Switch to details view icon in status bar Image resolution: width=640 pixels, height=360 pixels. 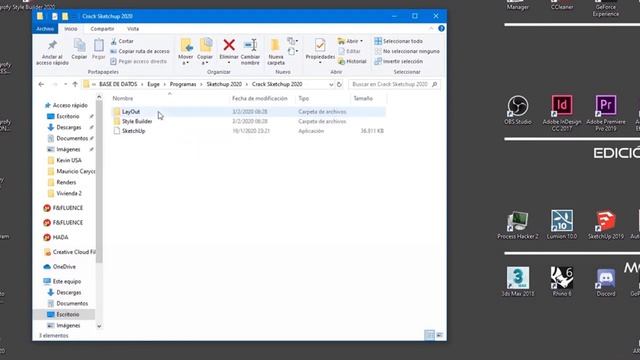(429, 335)
